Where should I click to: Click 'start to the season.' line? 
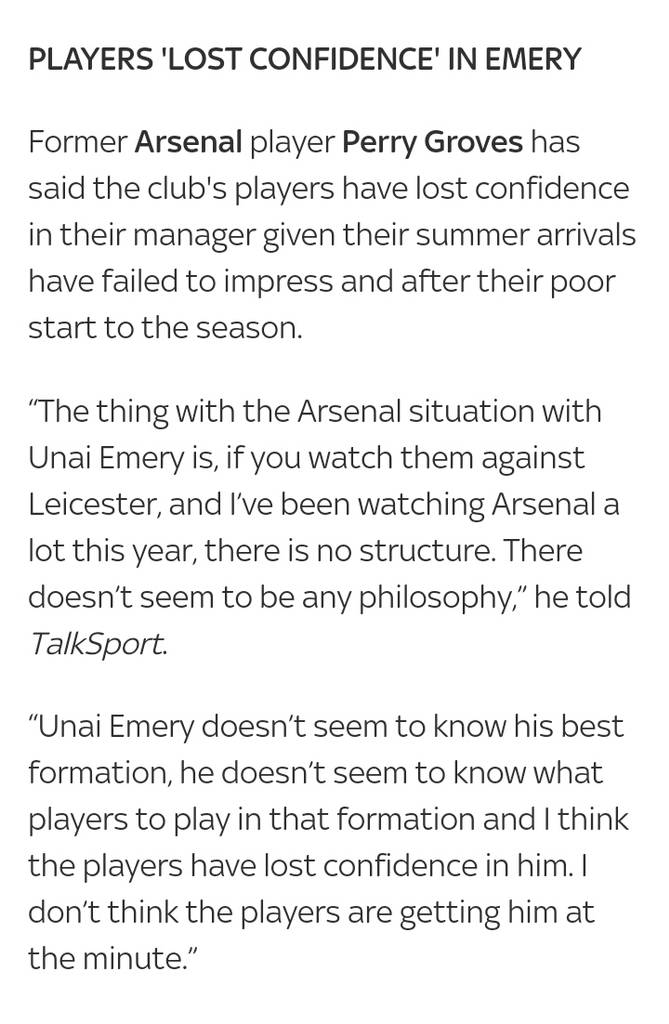click(165, 328)
